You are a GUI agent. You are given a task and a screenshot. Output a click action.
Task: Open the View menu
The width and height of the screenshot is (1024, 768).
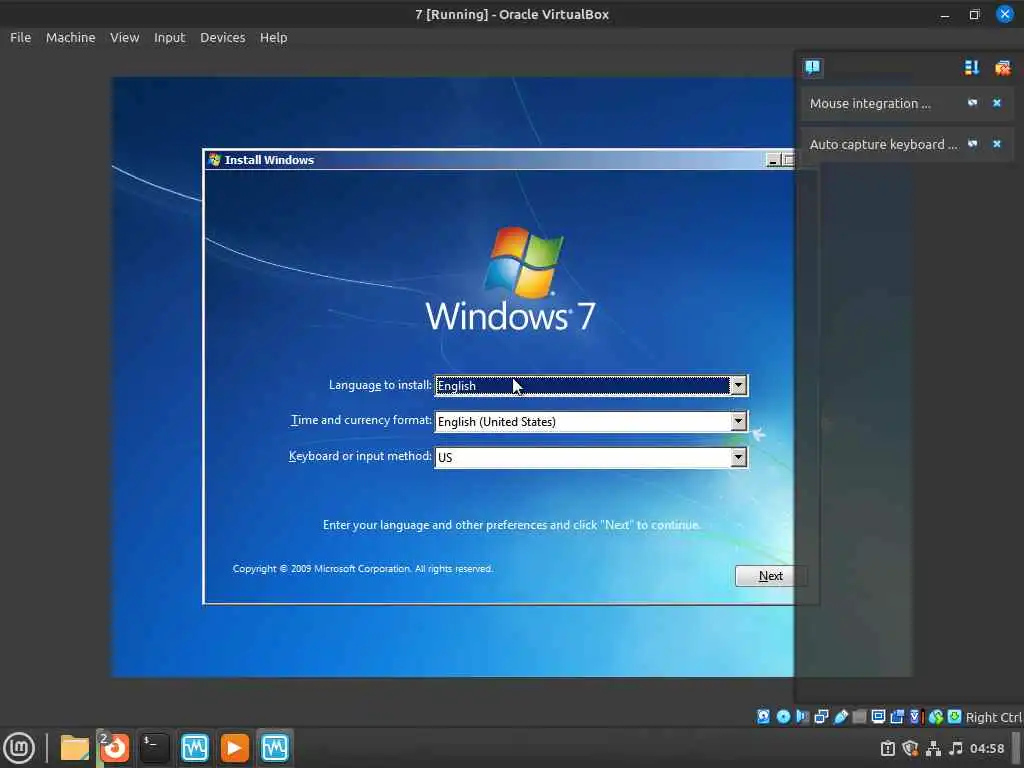pos(124,37)
